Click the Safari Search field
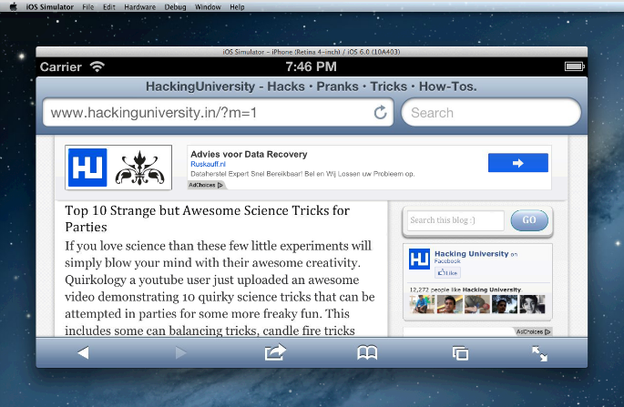Screen dimensions: 624x407 pos(491,113)
